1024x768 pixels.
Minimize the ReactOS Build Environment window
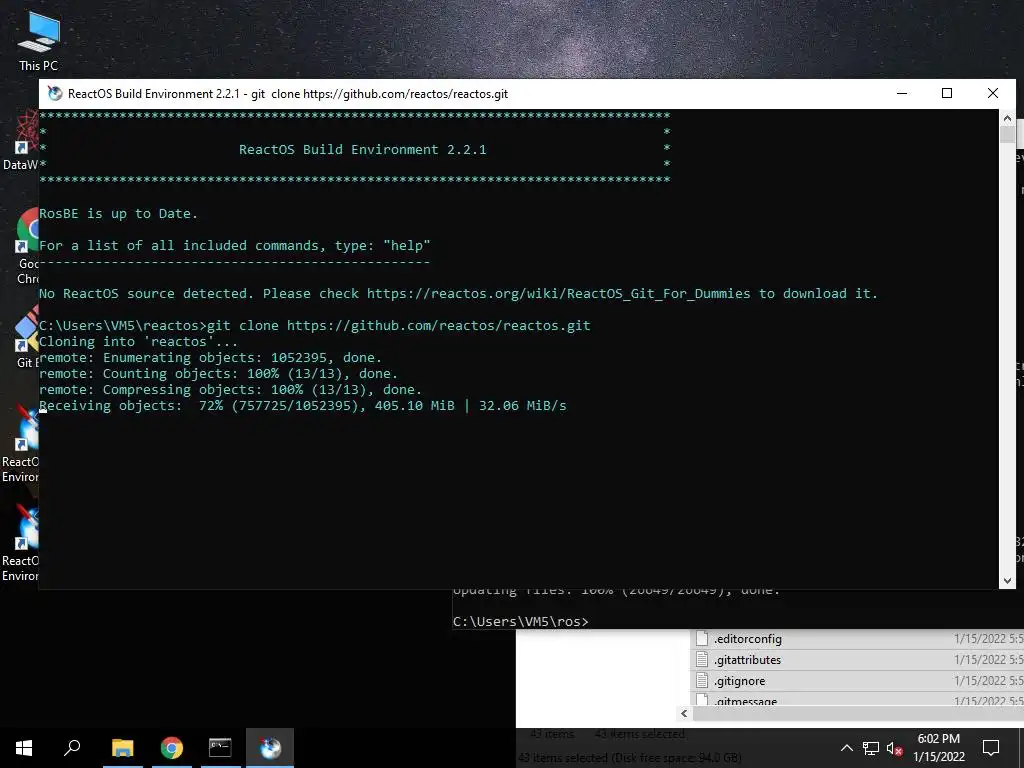tap(902, 93)
